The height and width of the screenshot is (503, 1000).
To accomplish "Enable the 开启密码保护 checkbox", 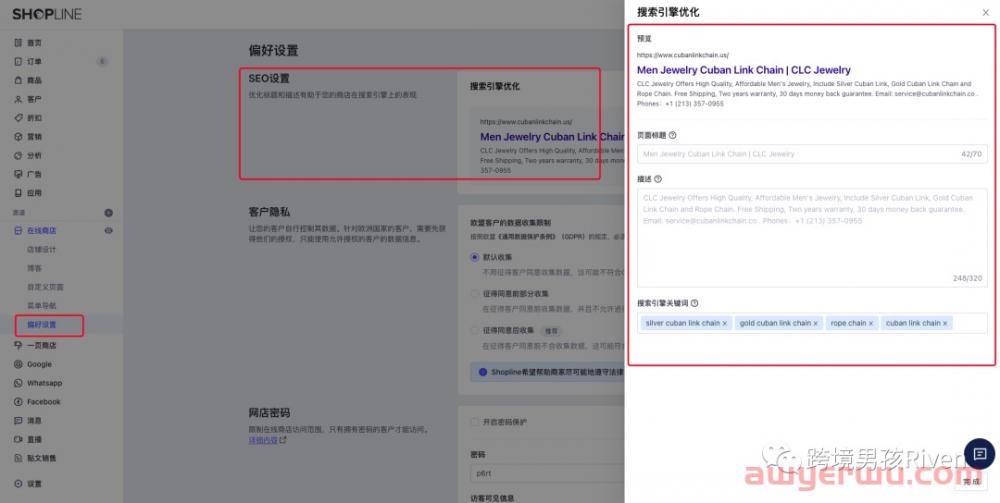I will coord(475,422).
